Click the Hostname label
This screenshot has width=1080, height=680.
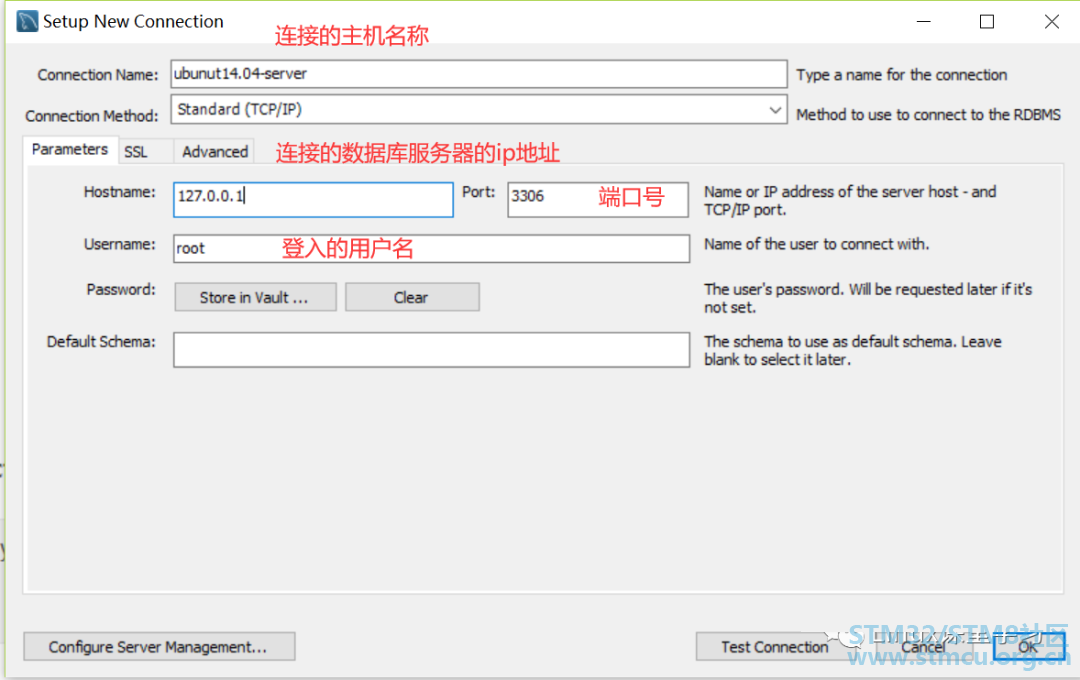pyautogui.click(x=120, y=192)
